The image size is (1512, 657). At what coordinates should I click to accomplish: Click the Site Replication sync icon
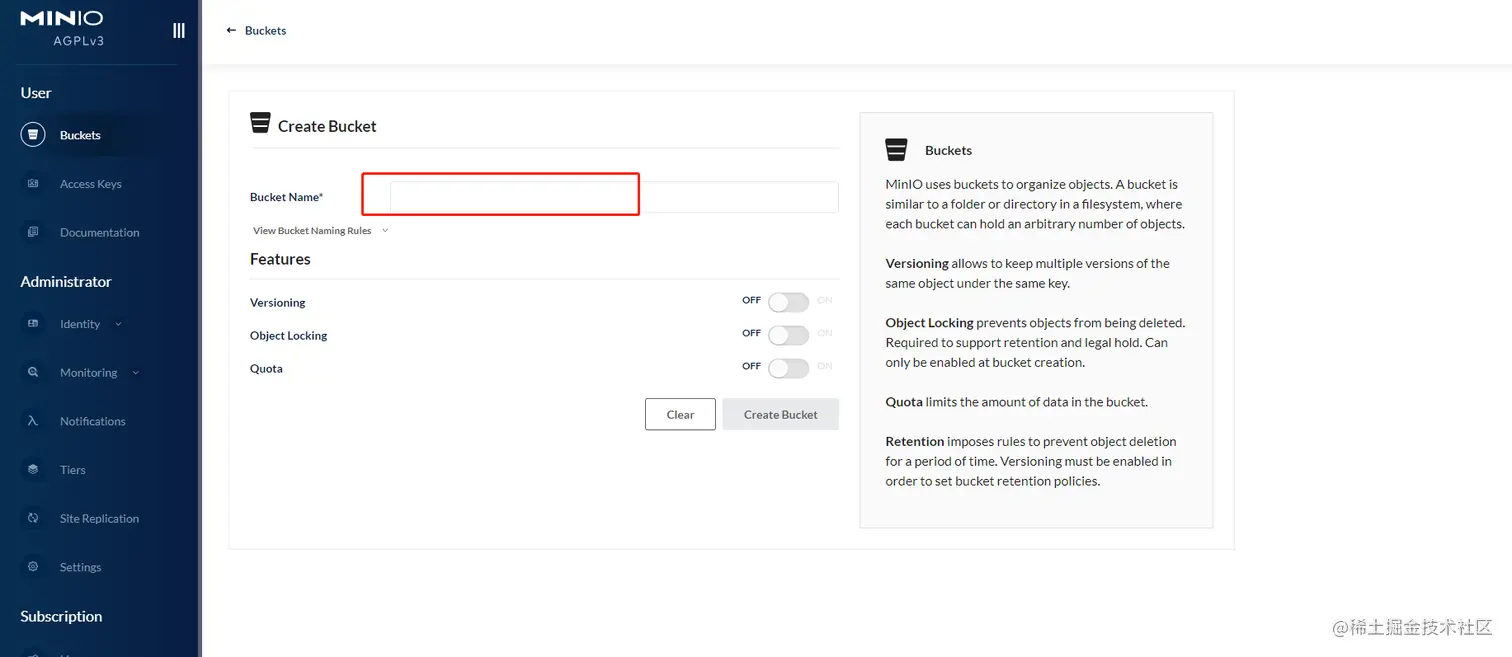(x=33, y=518)
